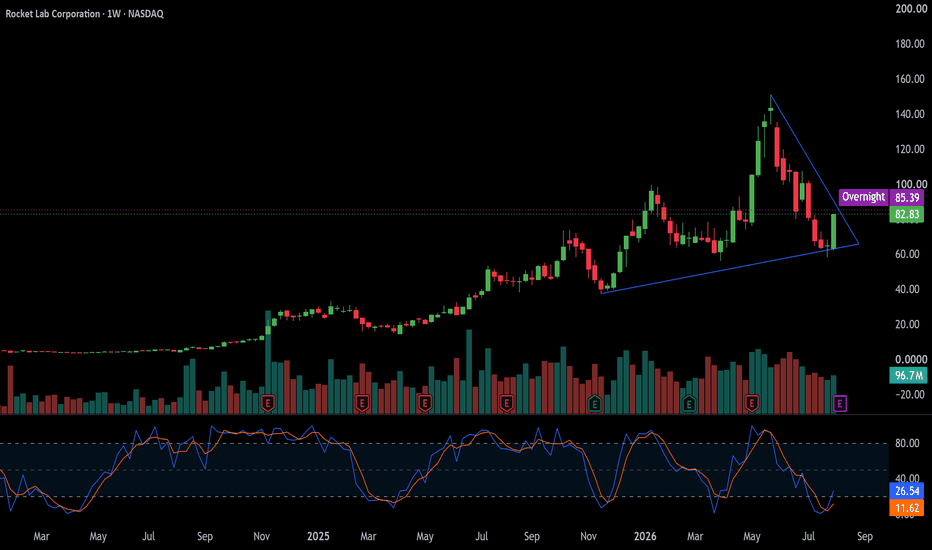This screenshot has height=550, width=932.
Task: Click the Rocket Lab Corporation symbol title
Action: 53,14
